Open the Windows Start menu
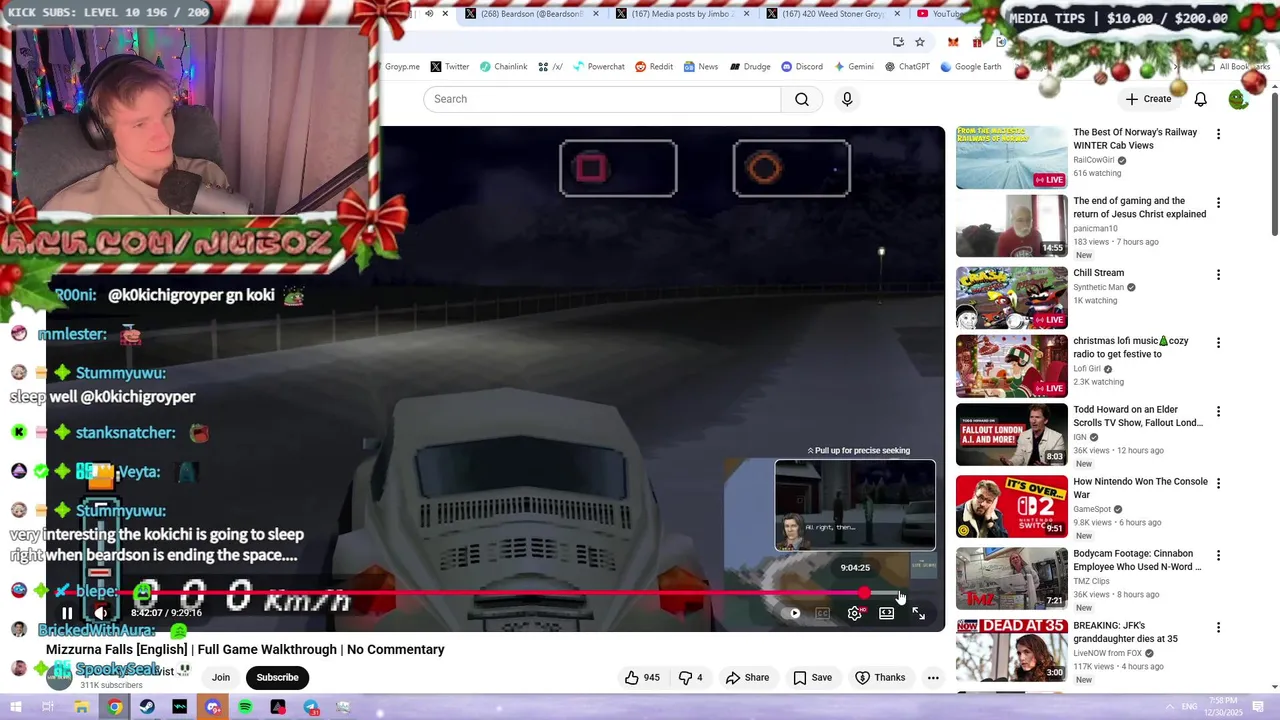1280x720 pixels. tap(15, 707)
